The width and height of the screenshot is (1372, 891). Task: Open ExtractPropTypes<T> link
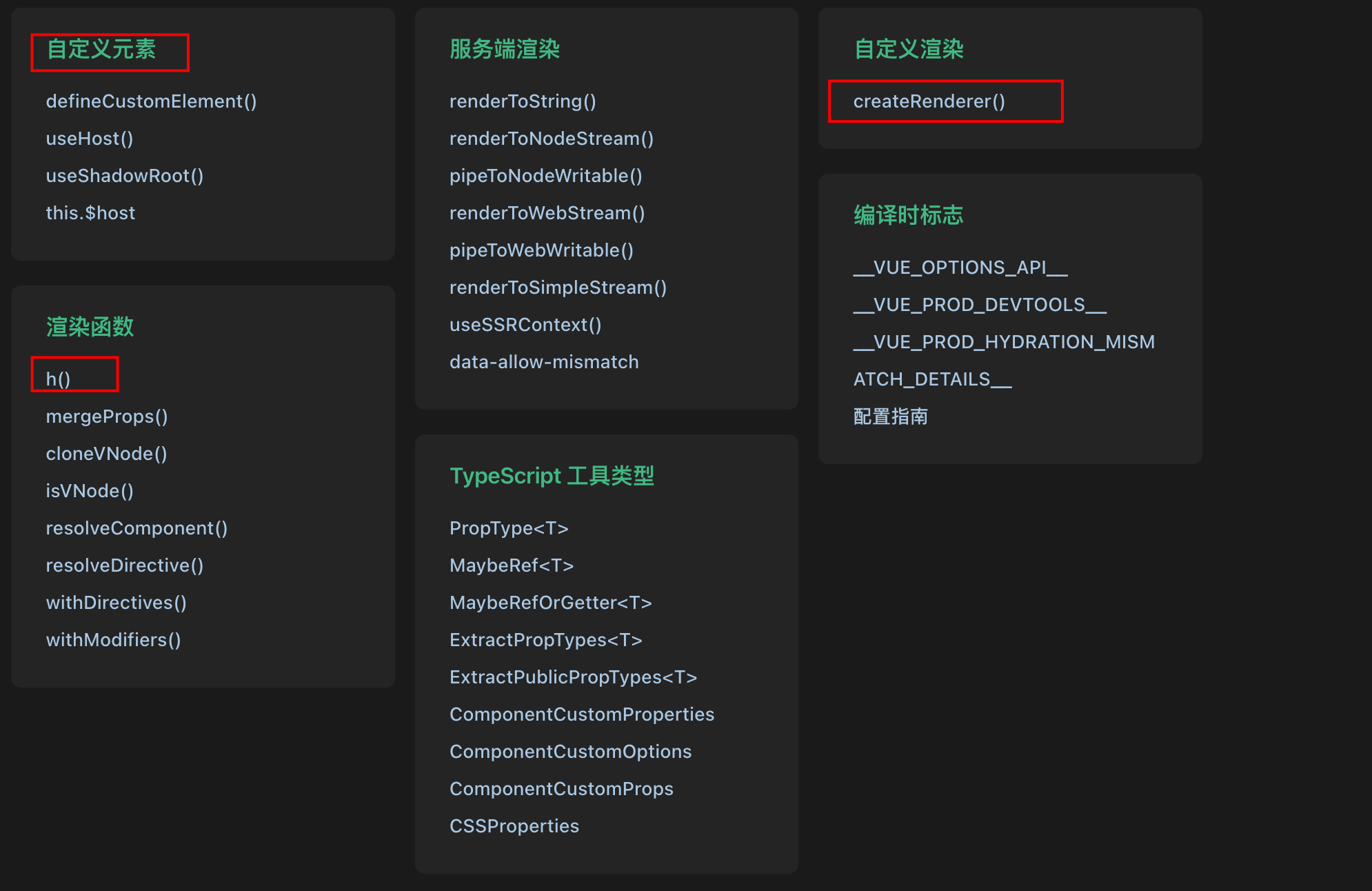click(x=546, y=640)
